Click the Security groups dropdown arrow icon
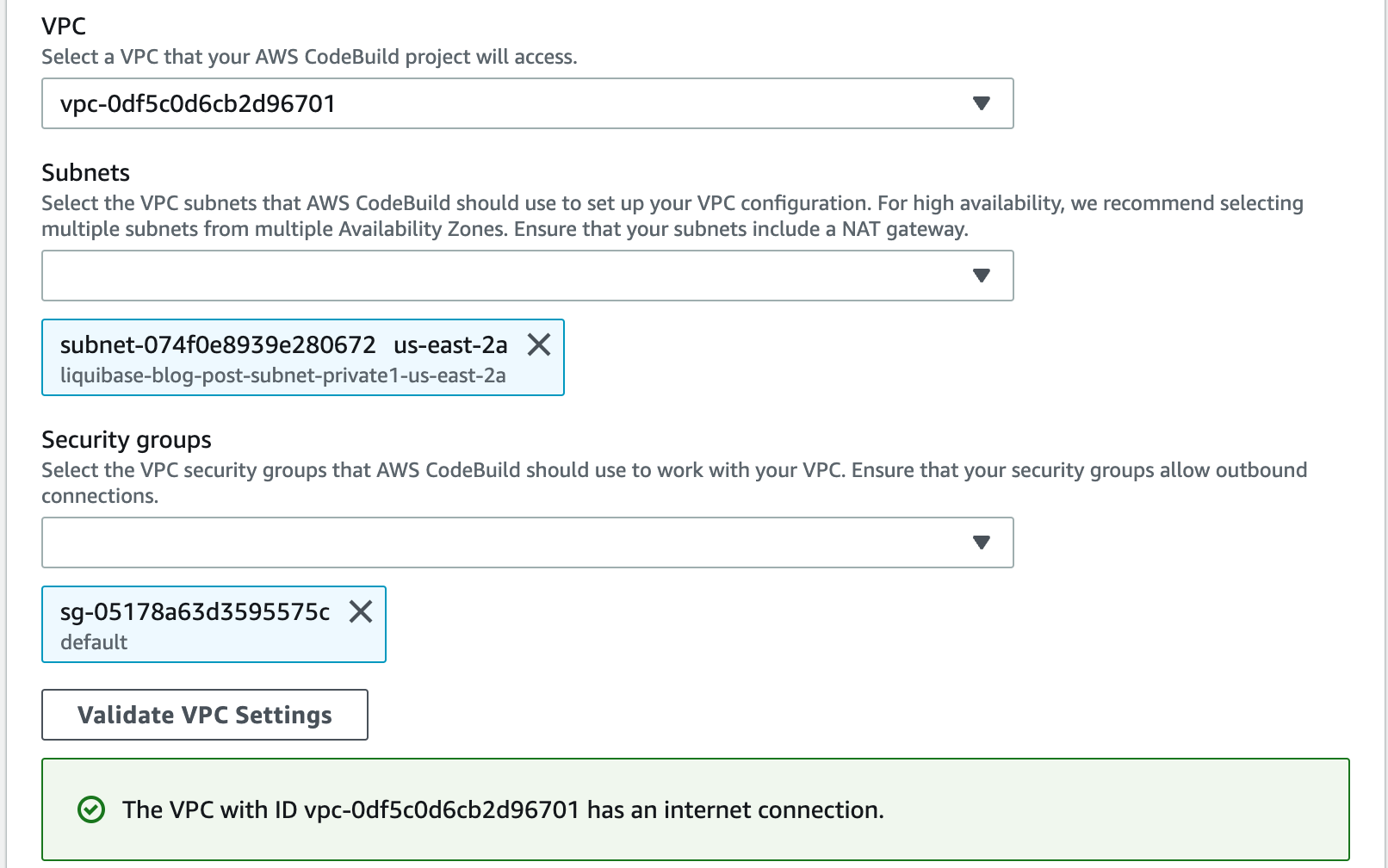Viewport: 1388px width, 868px height. 982,542
